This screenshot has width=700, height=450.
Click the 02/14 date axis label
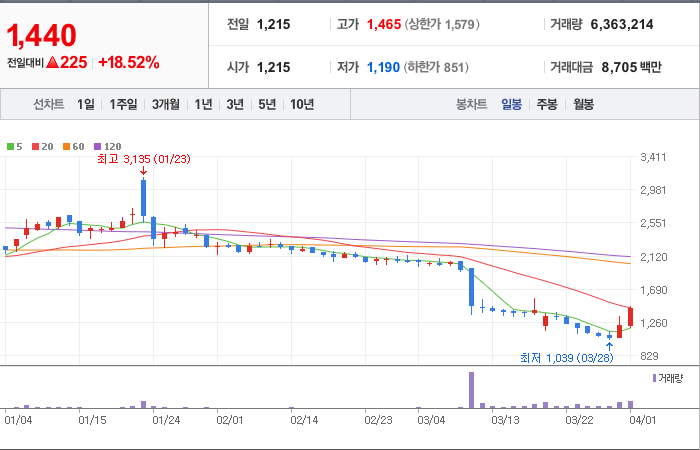coord(304,421)
